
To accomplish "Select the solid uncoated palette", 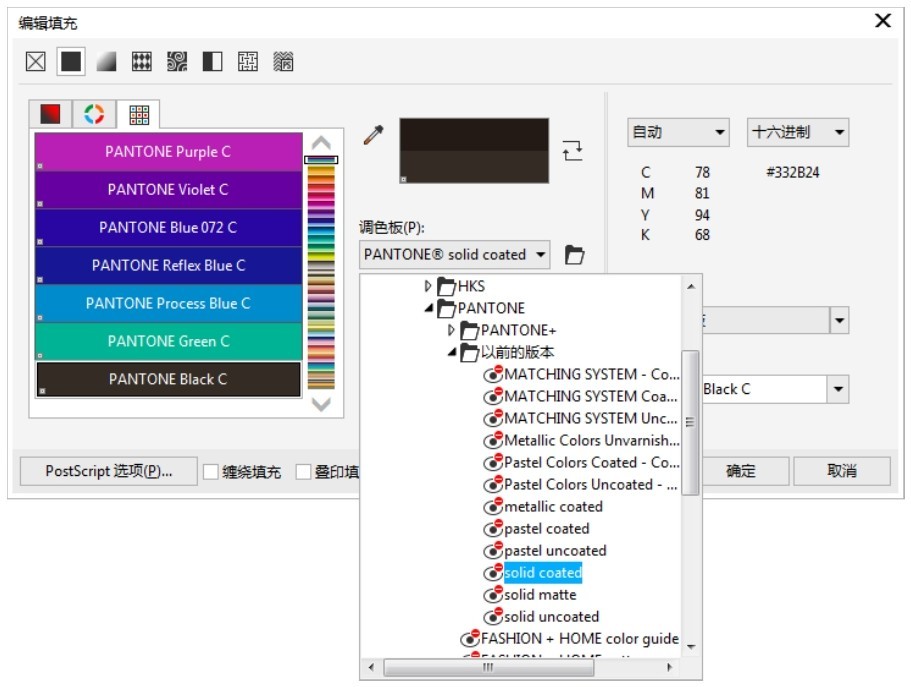I will click(551, 617).
